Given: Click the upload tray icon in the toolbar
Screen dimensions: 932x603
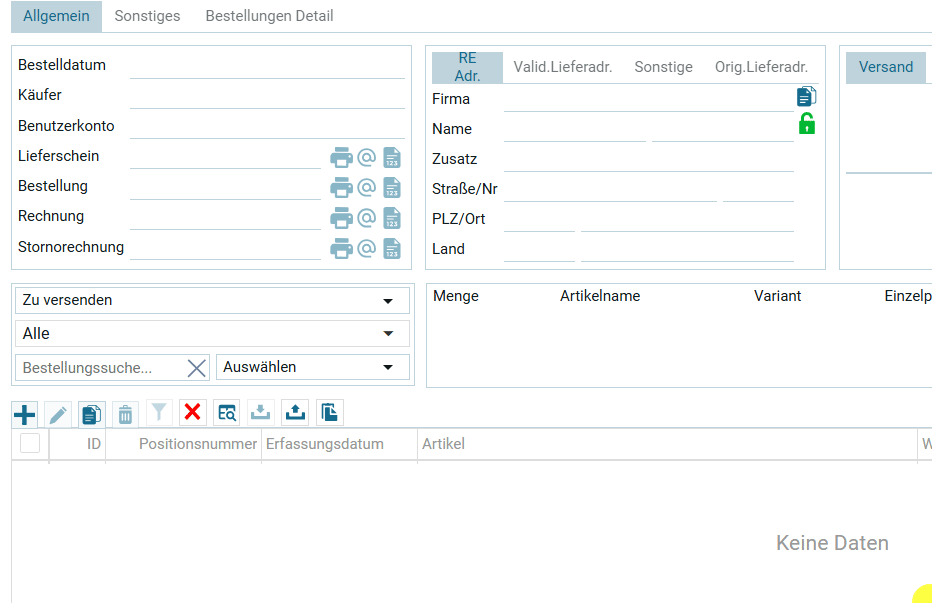Looking at the screenshot, I should pyautogui.click(x=295, y=412).
